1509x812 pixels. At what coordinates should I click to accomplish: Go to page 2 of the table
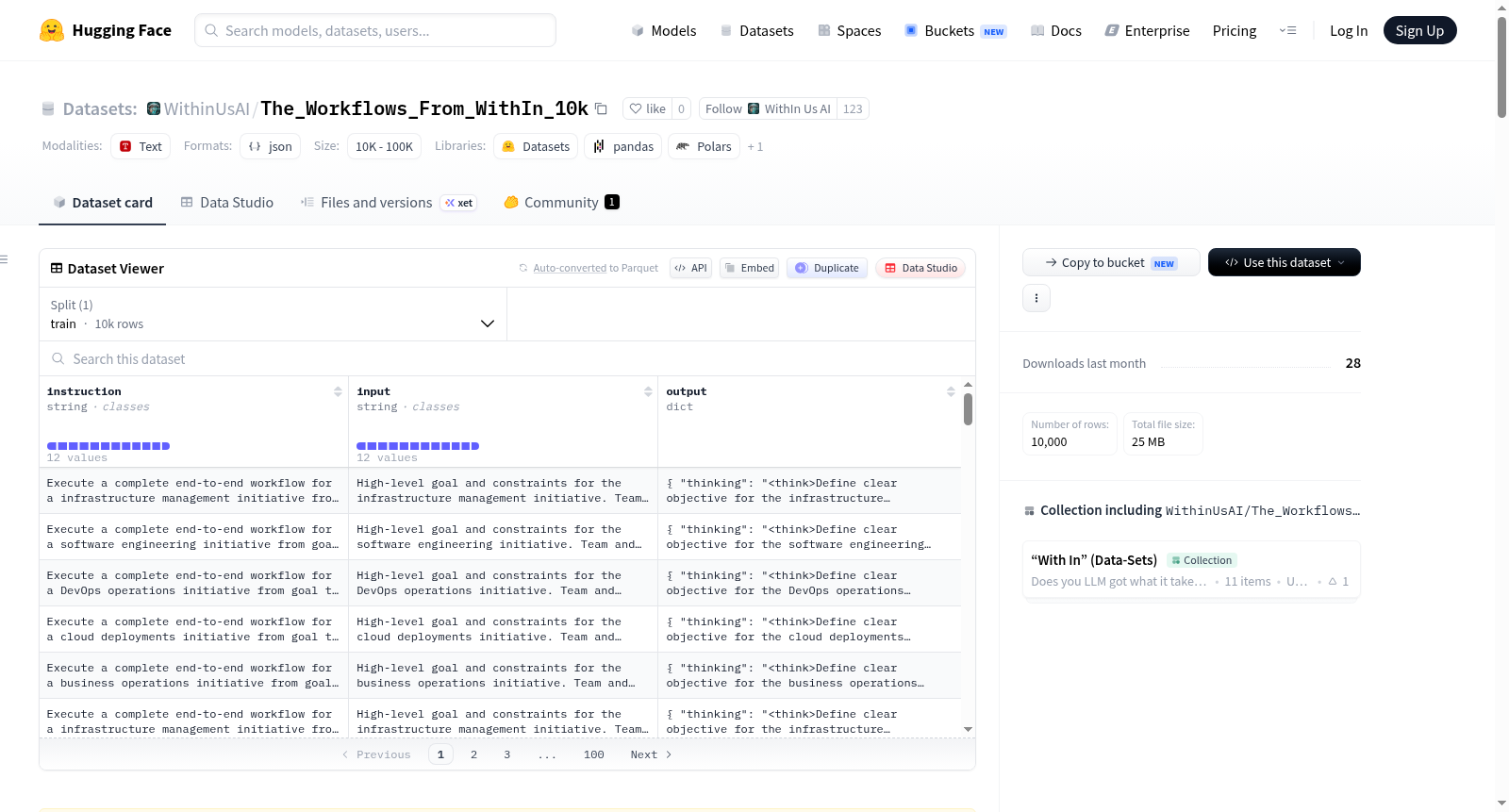pyautogui.click(x=473, y=754)
